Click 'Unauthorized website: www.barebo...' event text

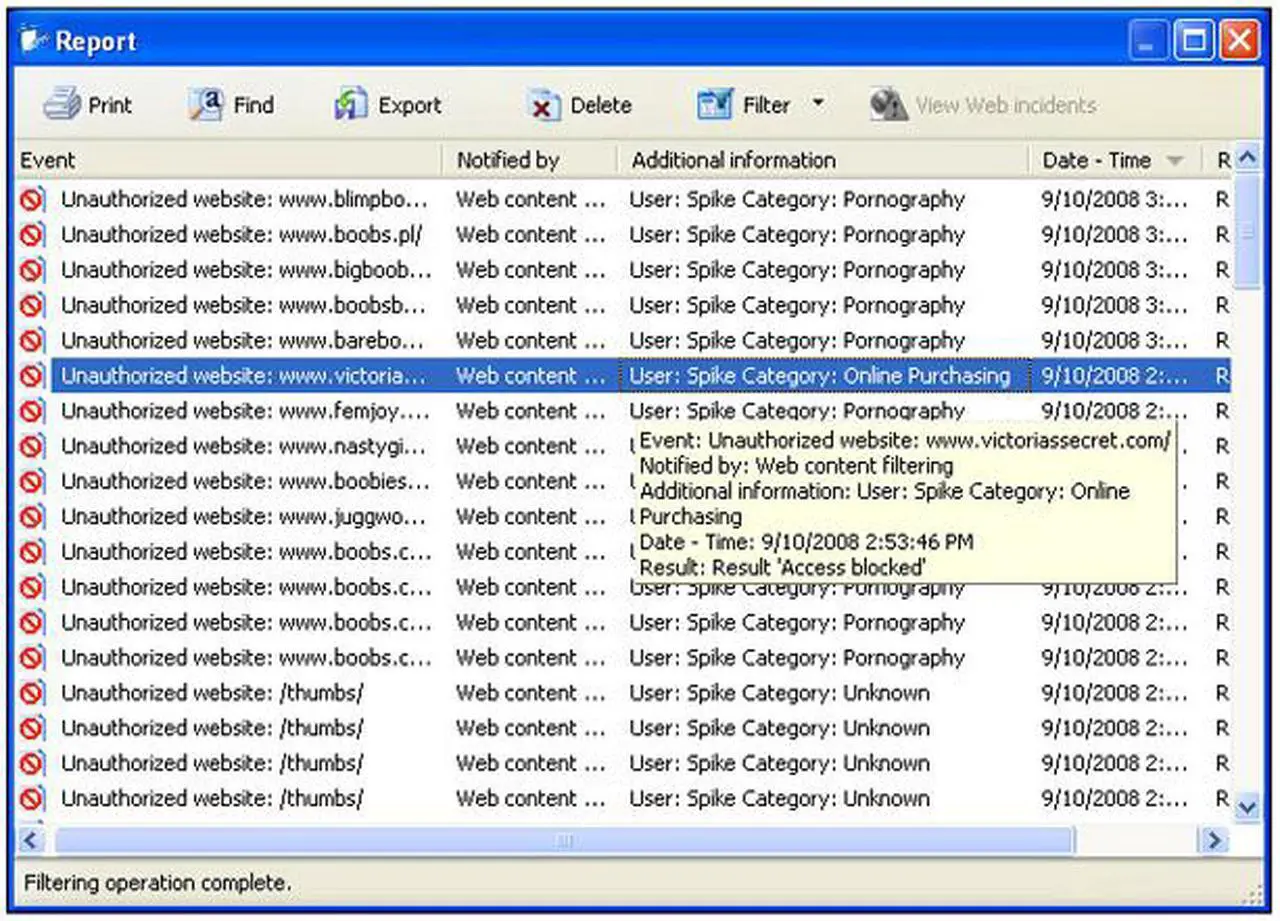pos(245,341)
